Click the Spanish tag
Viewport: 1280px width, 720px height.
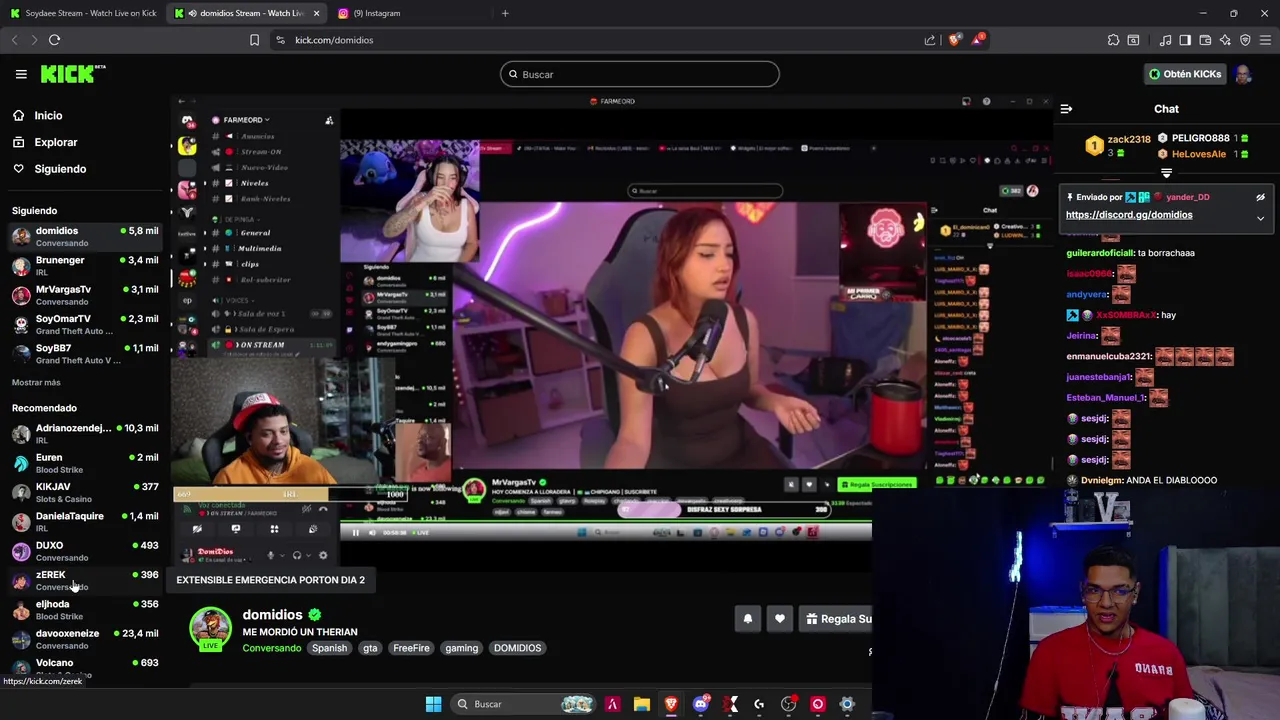(329, 648)
